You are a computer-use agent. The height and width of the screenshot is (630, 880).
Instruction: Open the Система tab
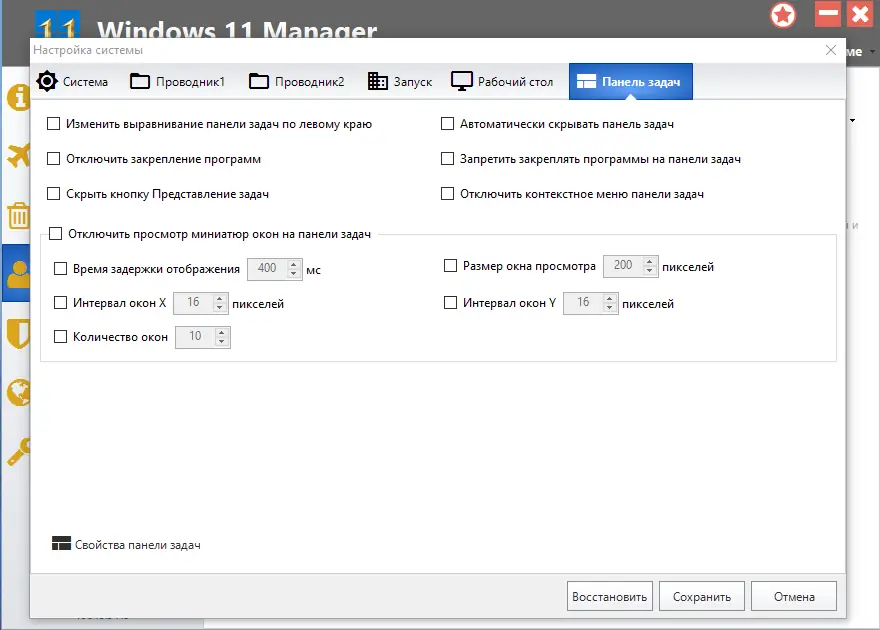(x=72, y=81)
